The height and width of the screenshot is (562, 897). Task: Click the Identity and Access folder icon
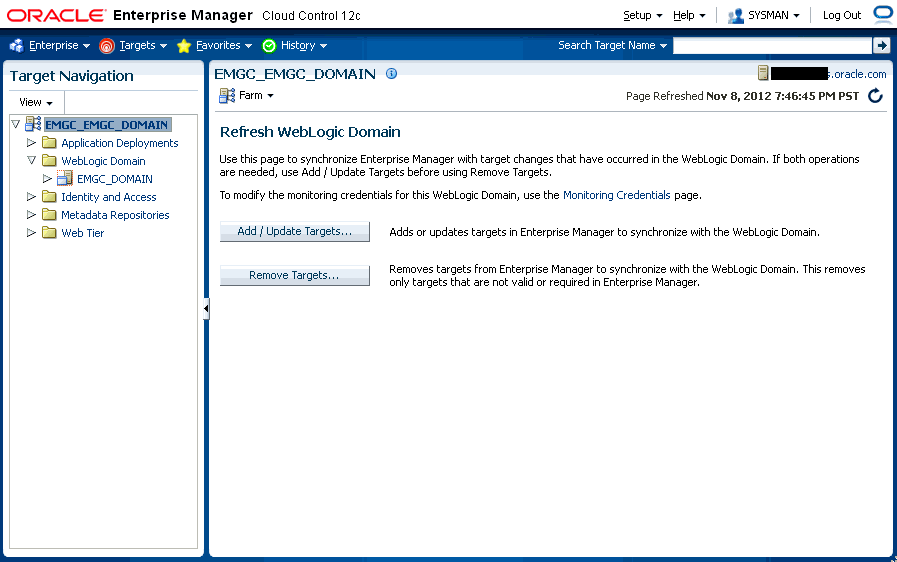[x=49, y=196]
